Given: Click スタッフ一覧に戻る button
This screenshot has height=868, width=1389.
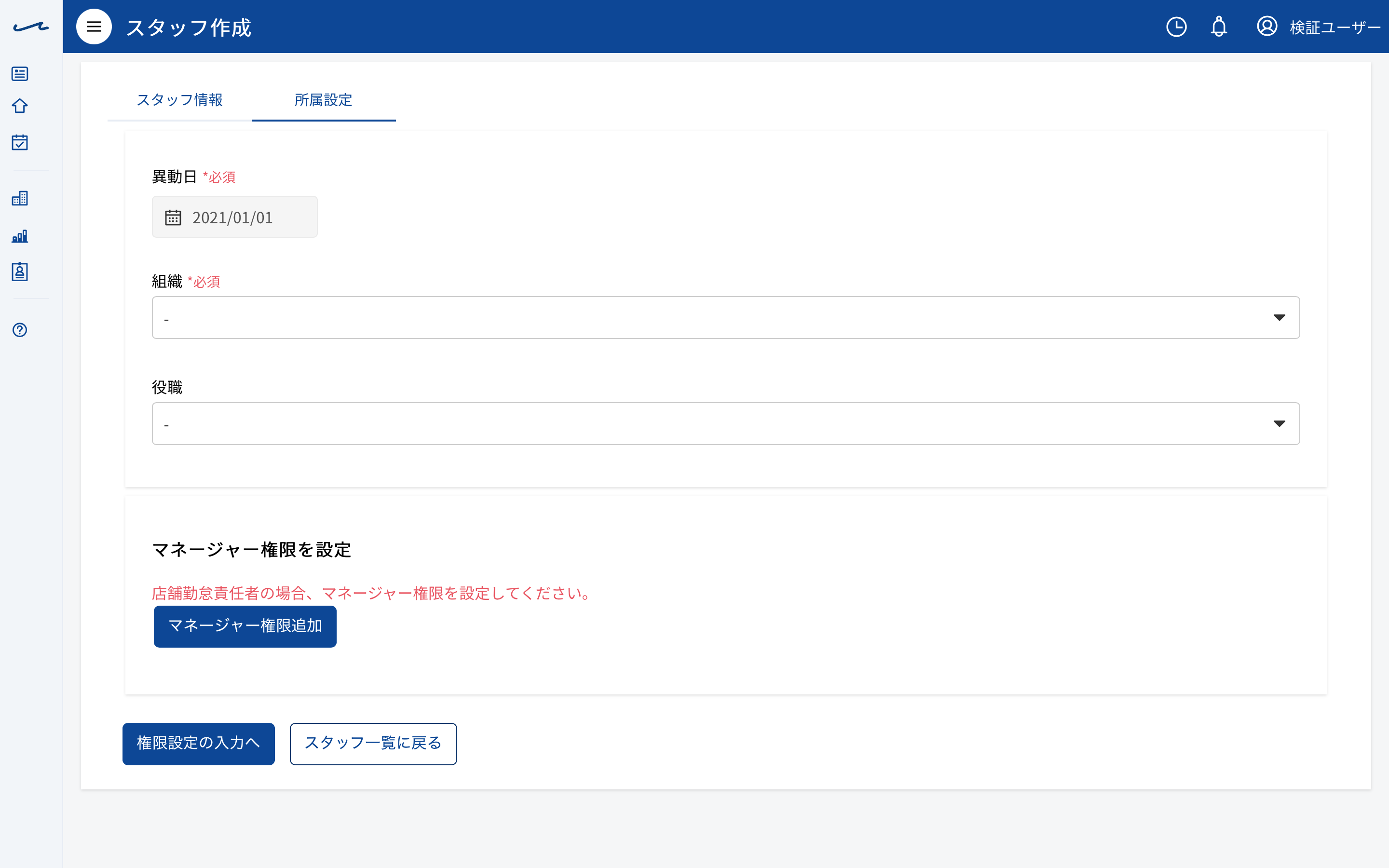Looking at the screenshot, I should pos(373,744).
